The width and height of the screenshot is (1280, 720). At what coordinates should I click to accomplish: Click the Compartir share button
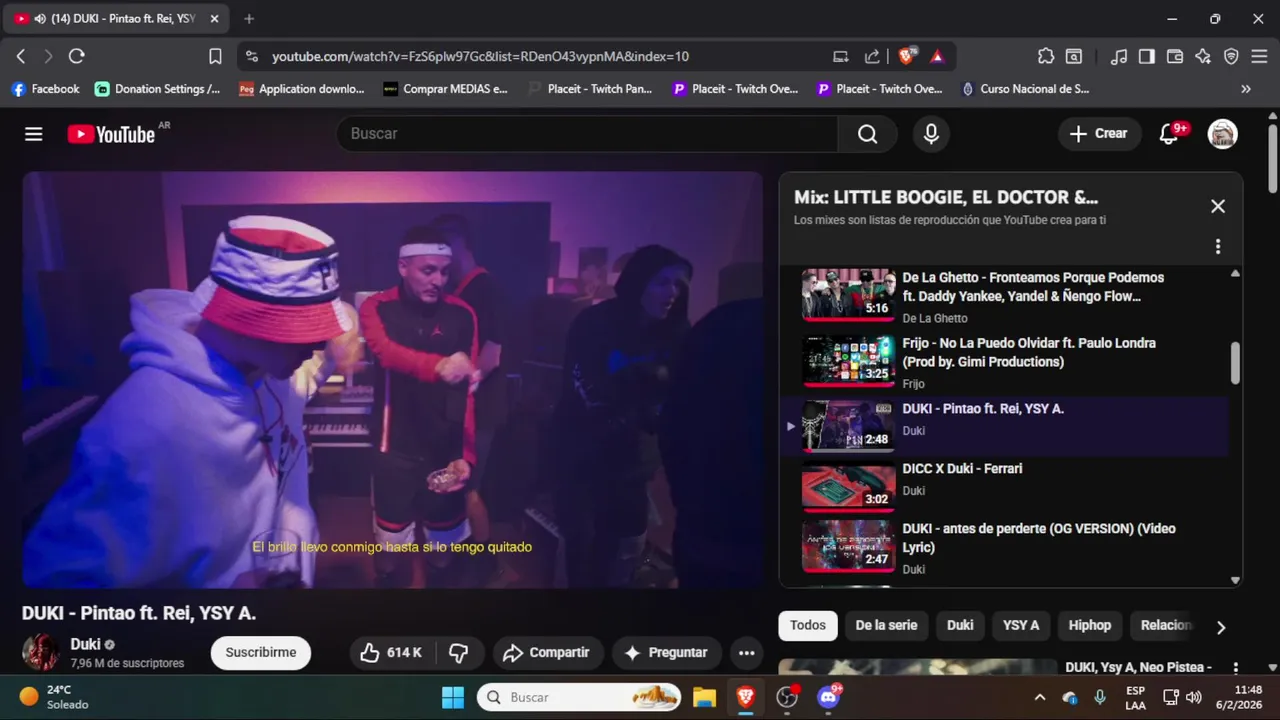pyautogui.click(x=548, y=653)
